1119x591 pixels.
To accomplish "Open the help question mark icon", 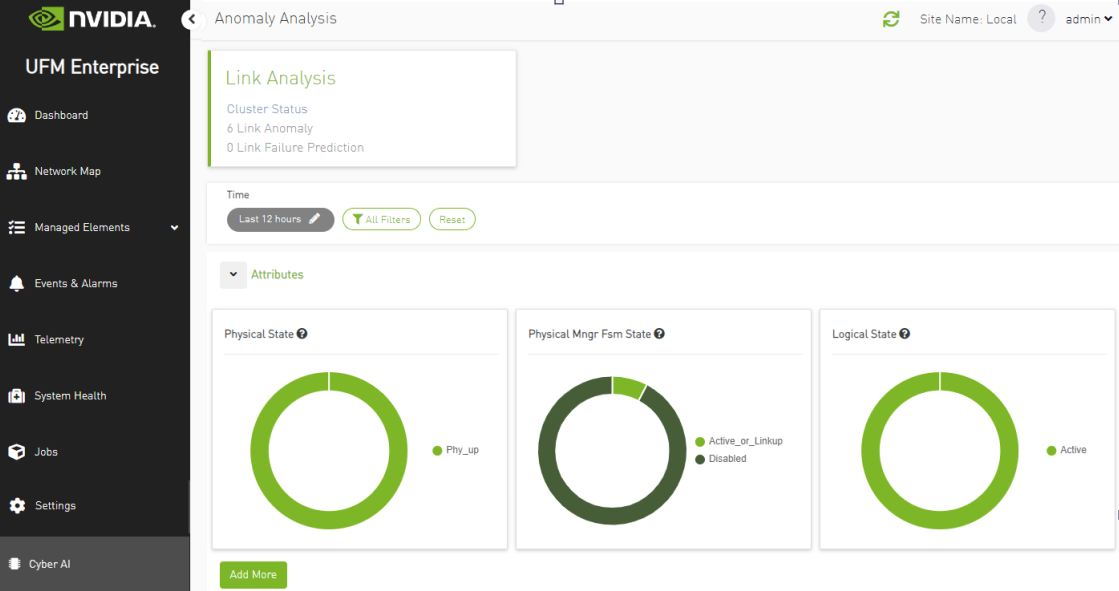I will (x=1041, y=18).
